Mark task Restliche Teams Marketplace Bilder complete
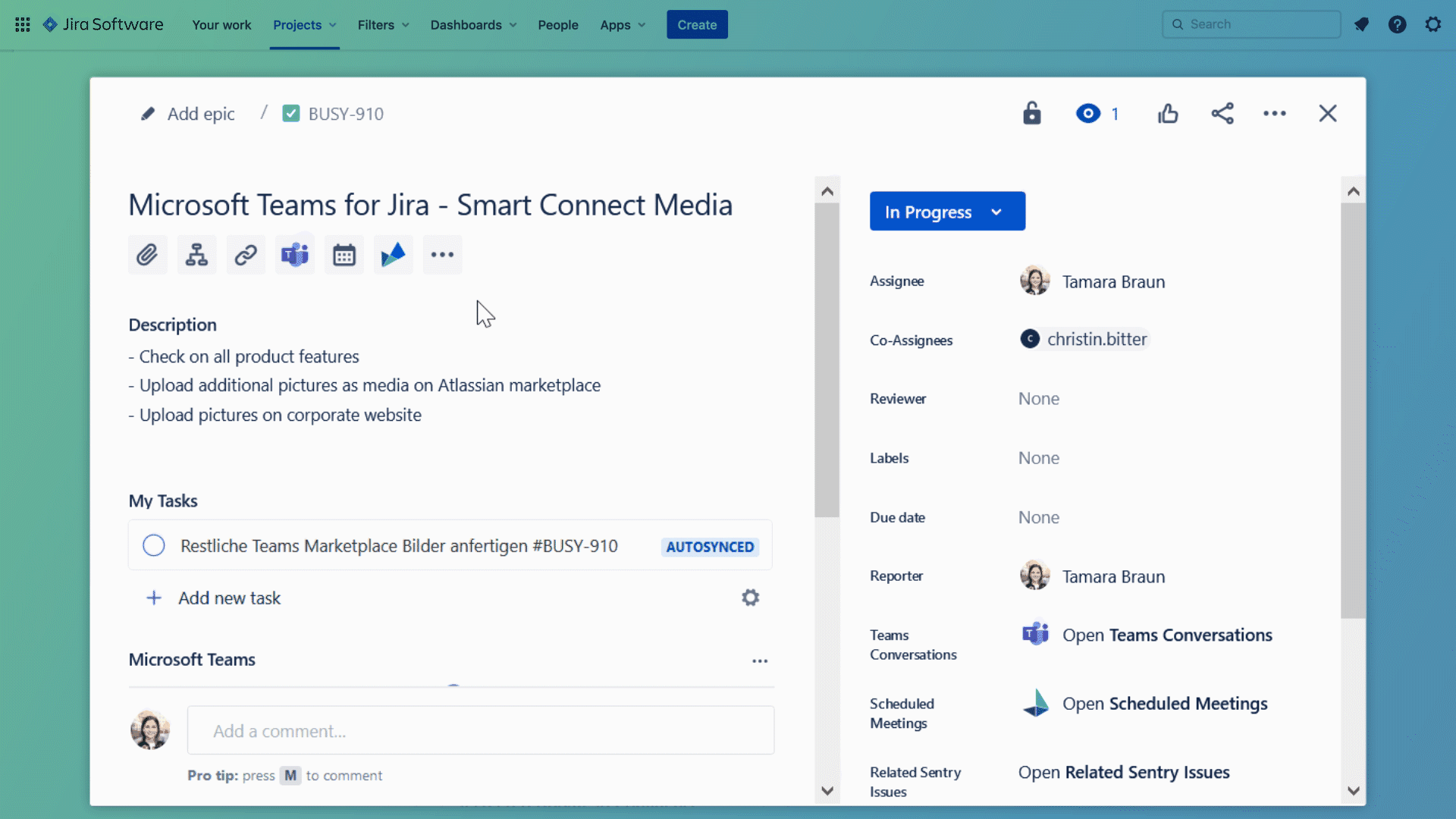1456x819 pixels. (154, 545)
